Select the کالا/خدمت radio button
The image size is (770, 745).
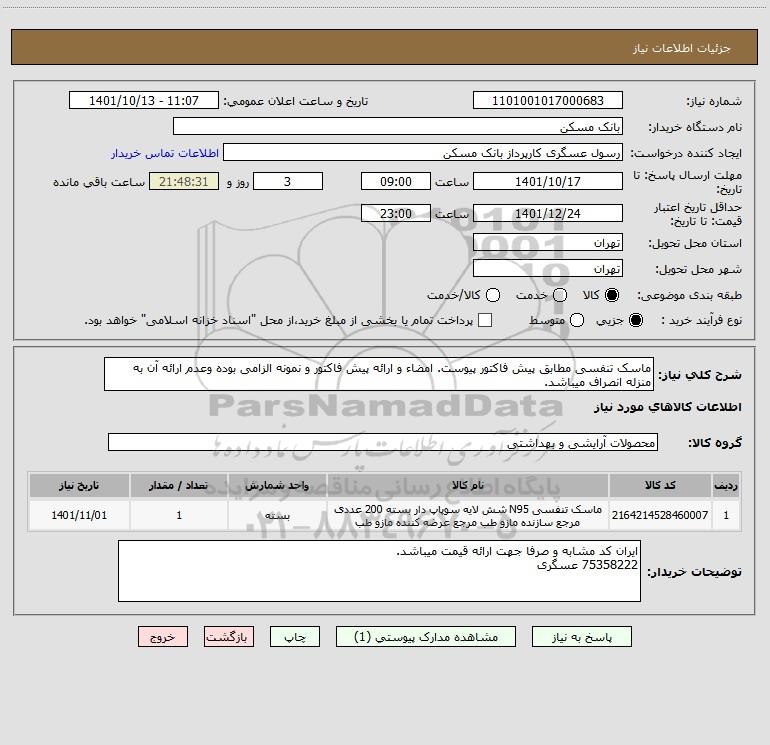click(x=493, y=295)
